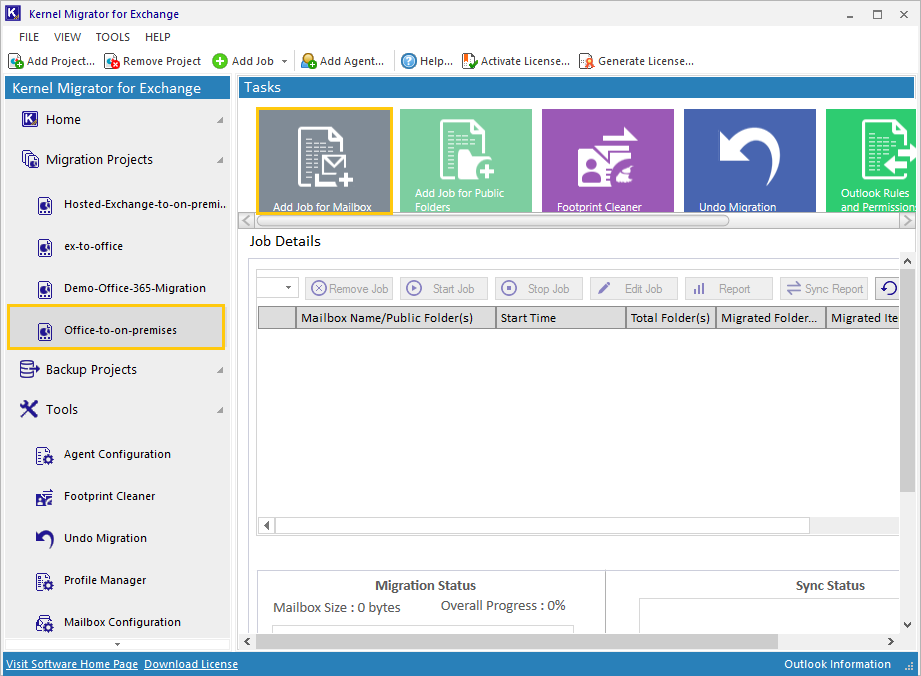Click the Total Folder(s) column header

671,318
